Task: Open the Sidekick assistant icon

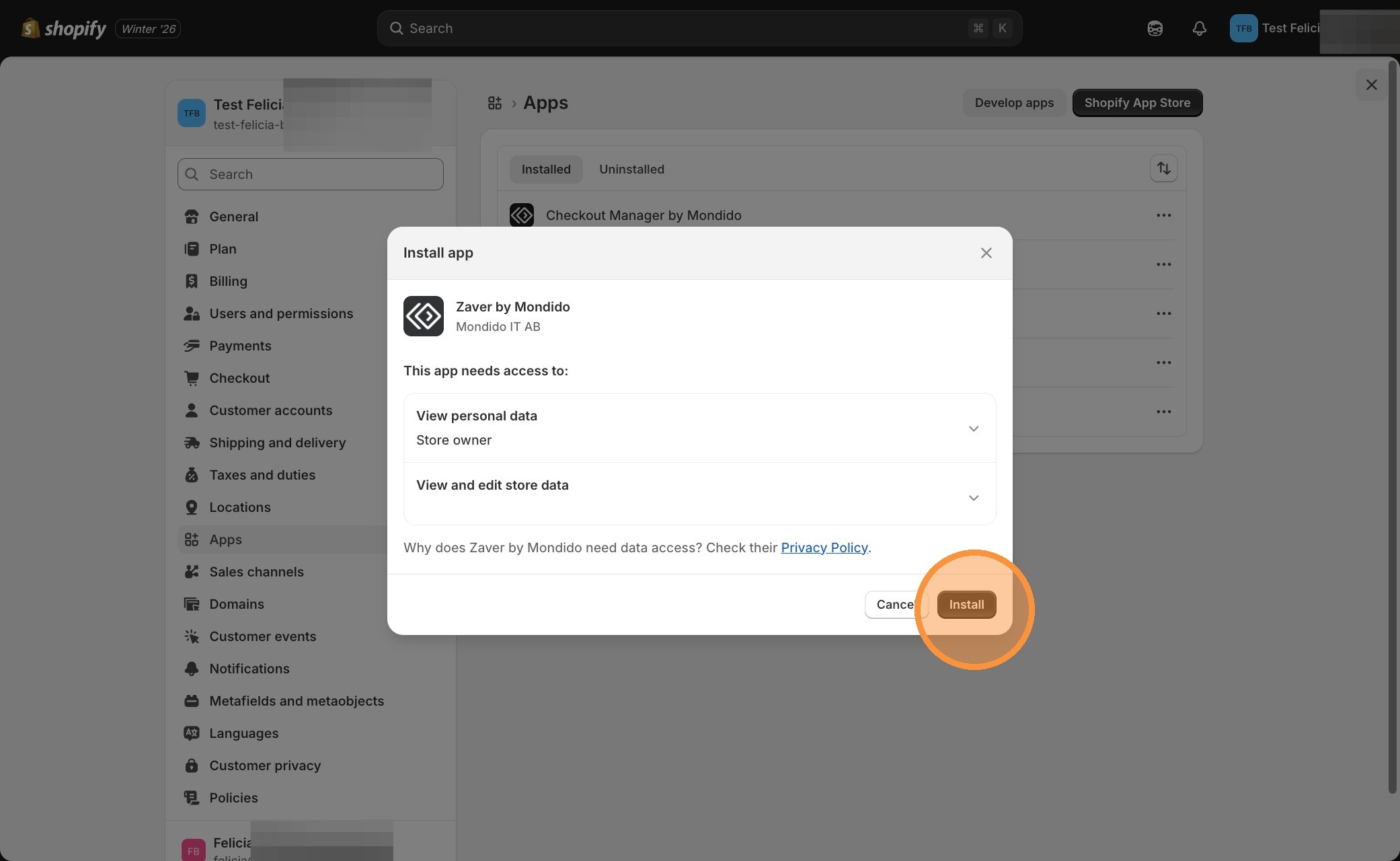Action: [x=1155, y=28]
